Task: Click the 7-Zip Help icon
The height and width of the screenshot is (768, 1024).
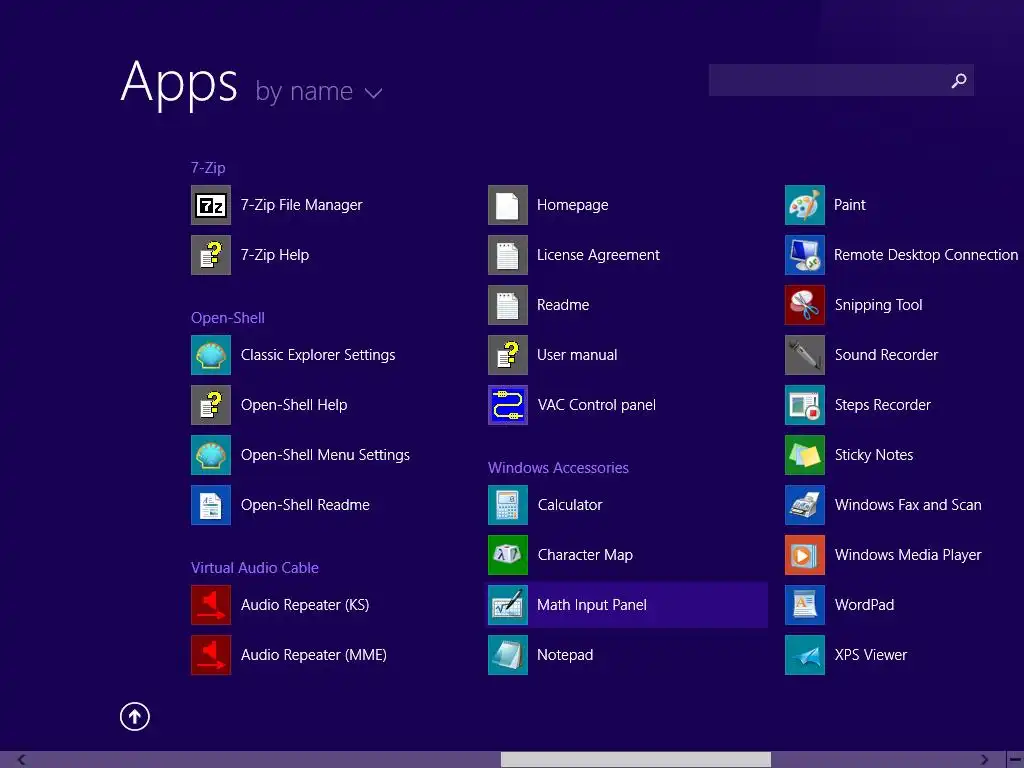Action: pyautogui.click(x=210, y=255)
